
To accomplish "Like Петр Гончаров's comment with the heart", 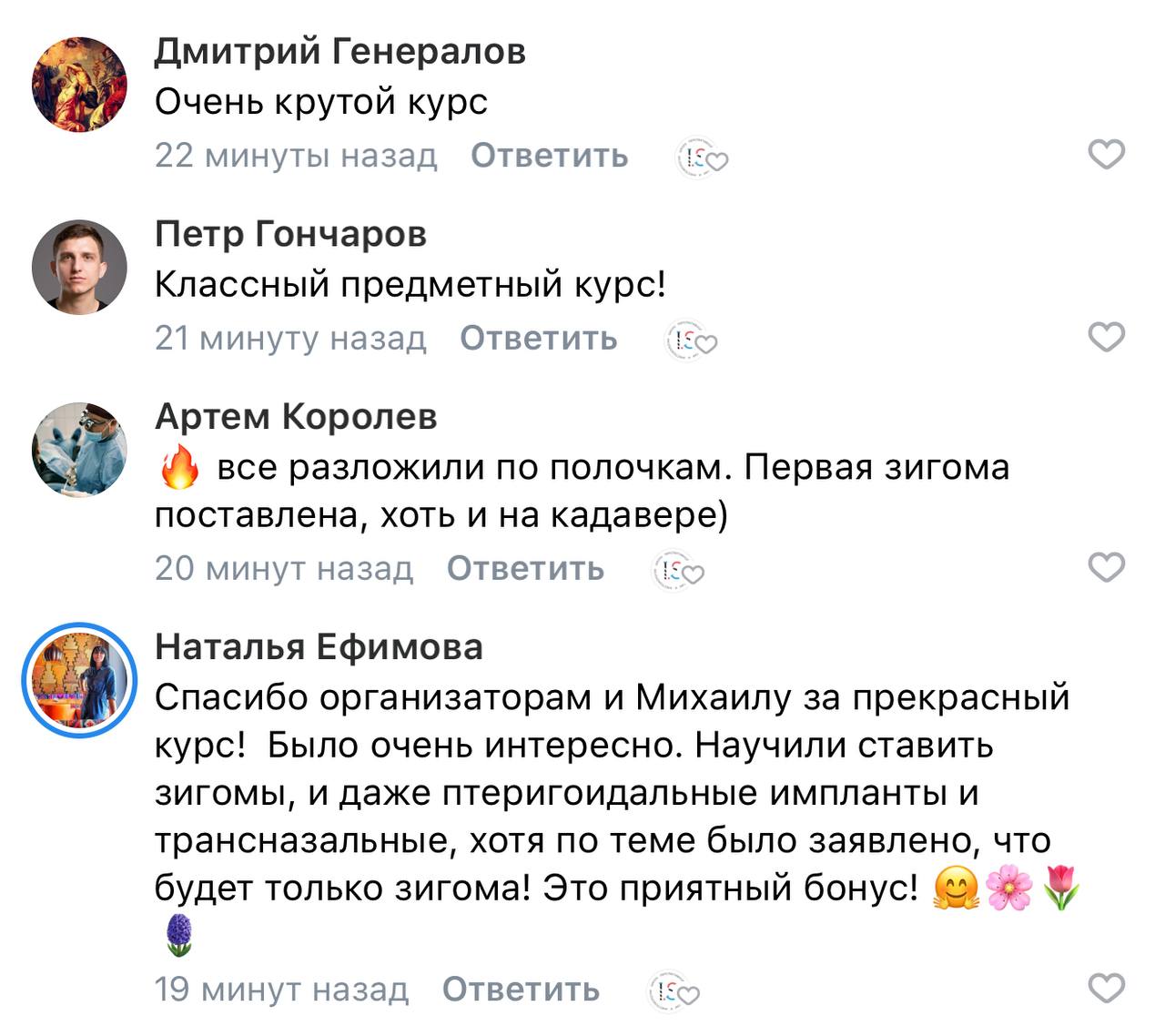I will pyautogui.click(x=1107, y=338).
